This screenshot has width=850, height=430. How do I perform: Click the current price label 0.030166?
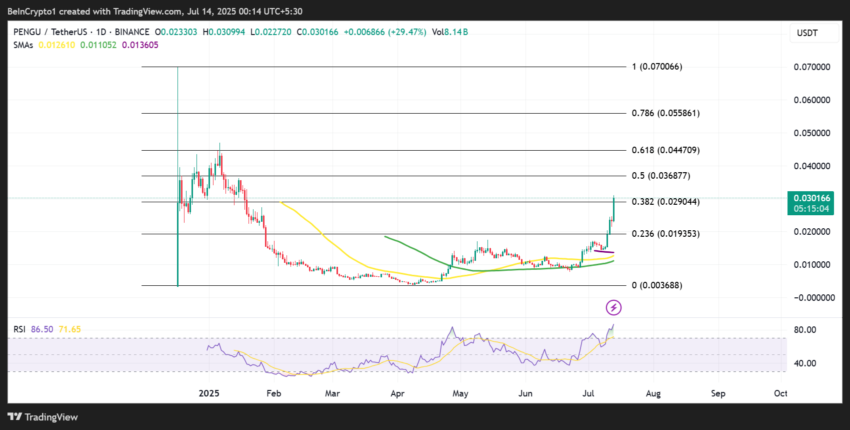coord(809,198)
